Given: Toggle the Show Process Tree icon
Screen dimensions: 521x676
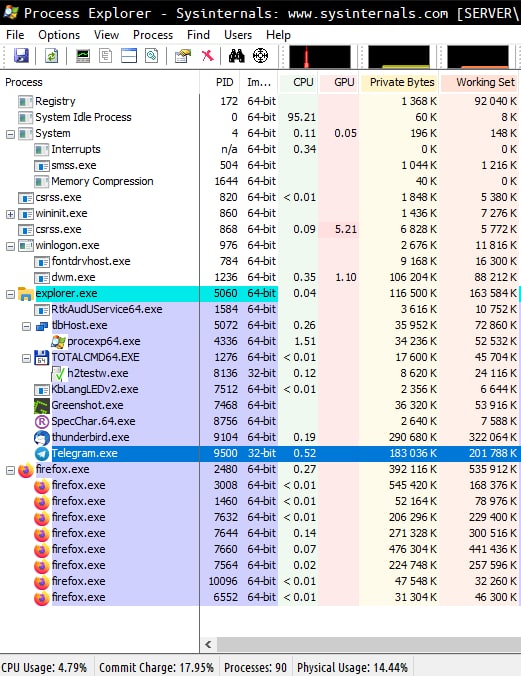Looking at the screenshot, I should coord(106,56).
